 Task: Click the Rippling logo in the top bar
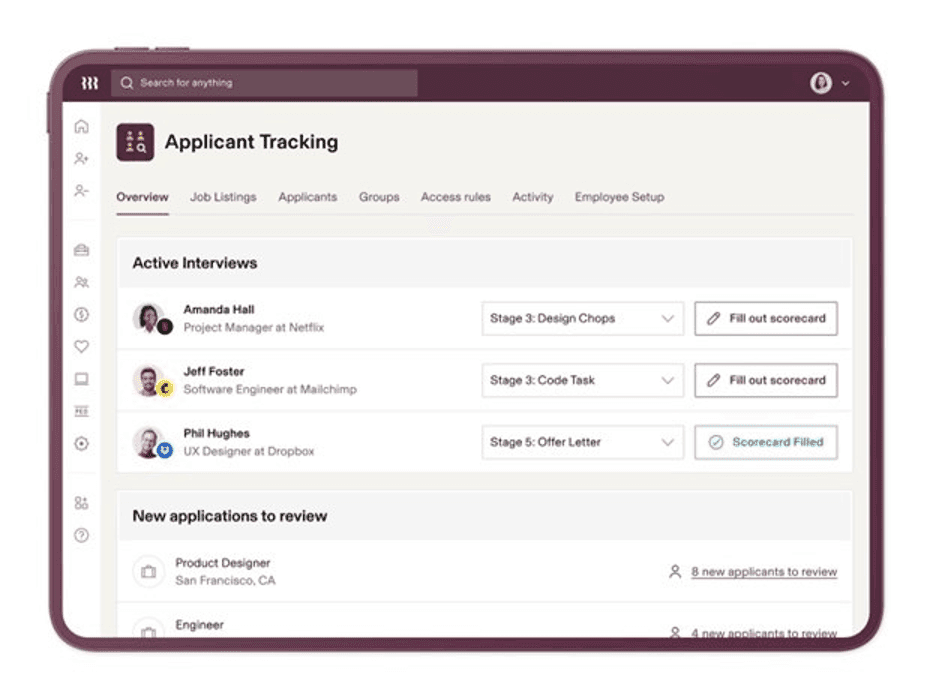point(88,83)
